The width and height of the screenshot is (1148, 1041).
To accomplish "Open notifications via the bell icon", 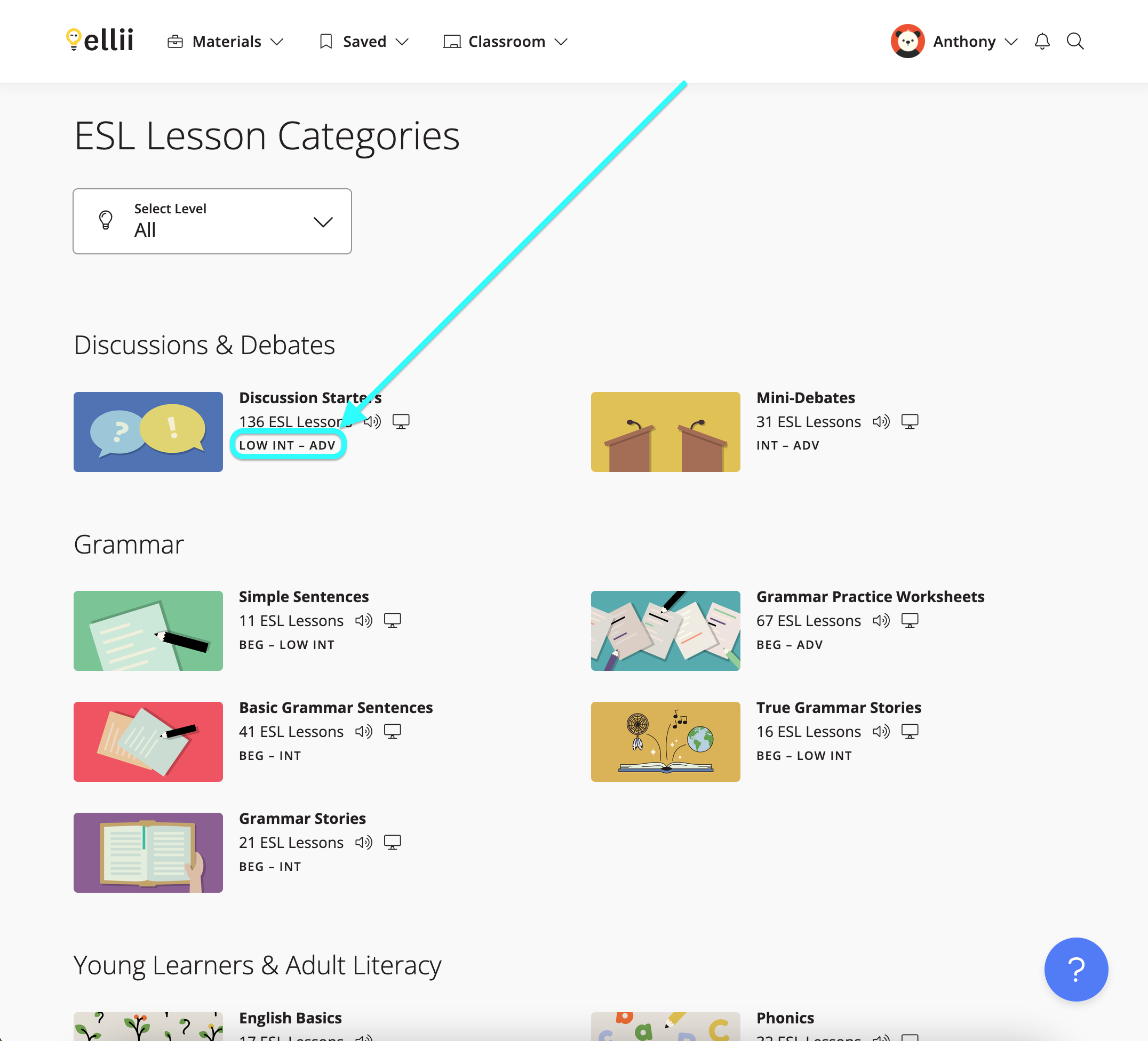I will pos(1042,41).
